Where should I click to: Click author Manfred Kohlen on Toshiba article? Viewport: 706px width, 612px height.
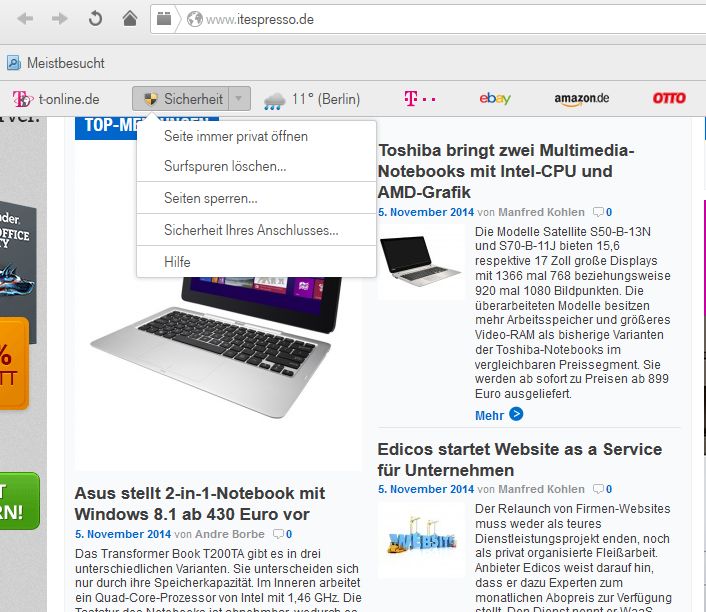click(x=541, y=212)
